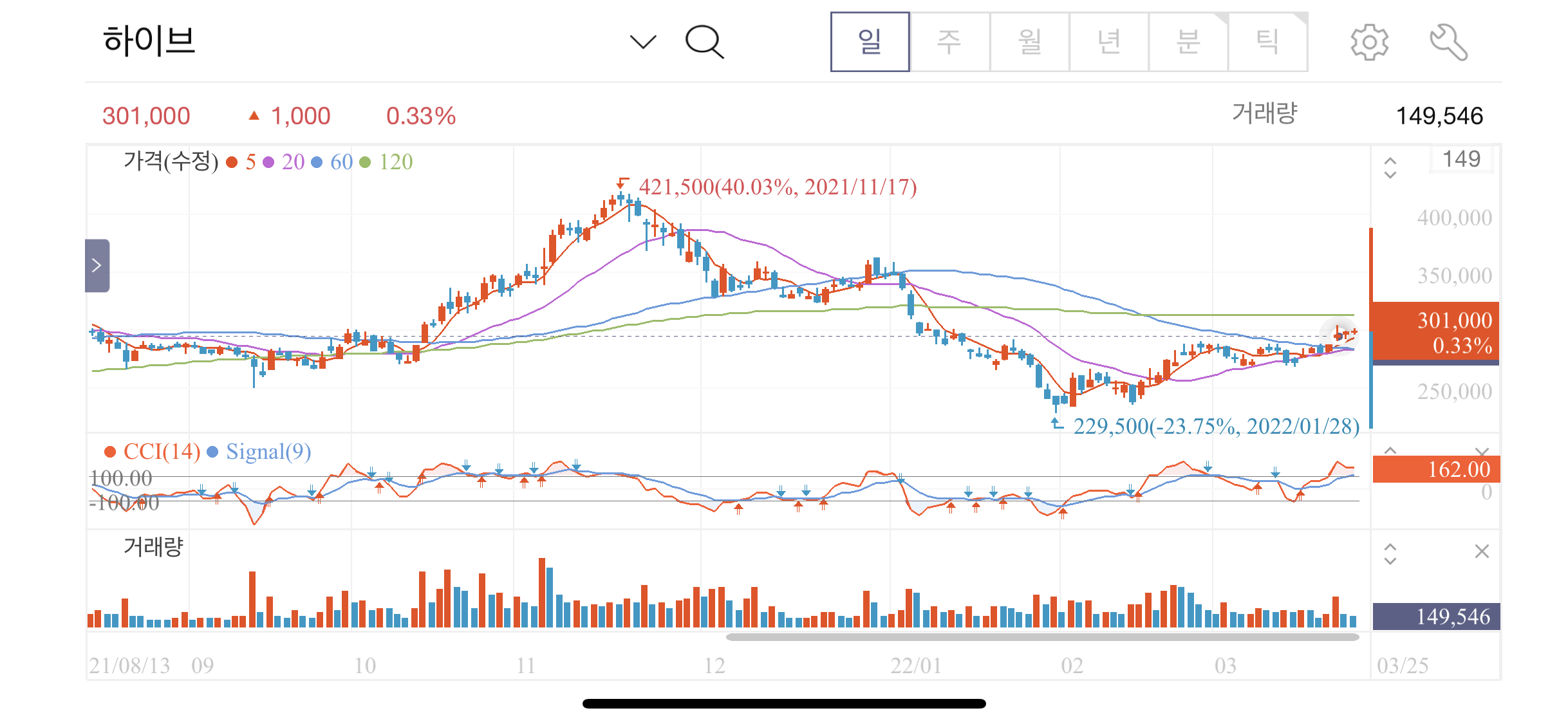Close the CCI indicator panel
Viewport: 1568px width, 724px height.
1482,451
